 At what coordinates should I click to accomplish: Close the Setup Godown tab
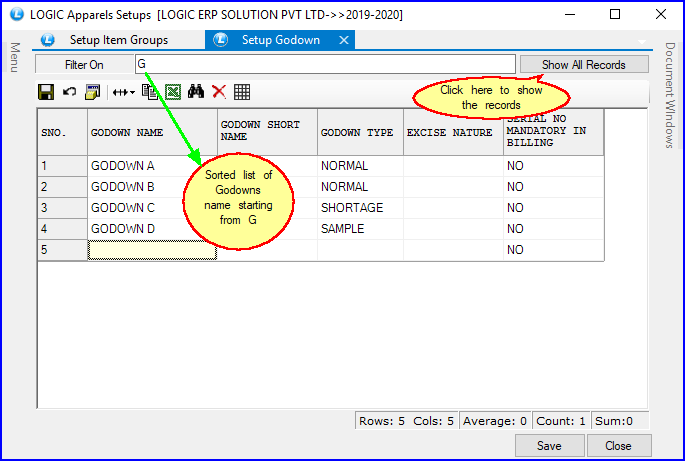(344, 40)
